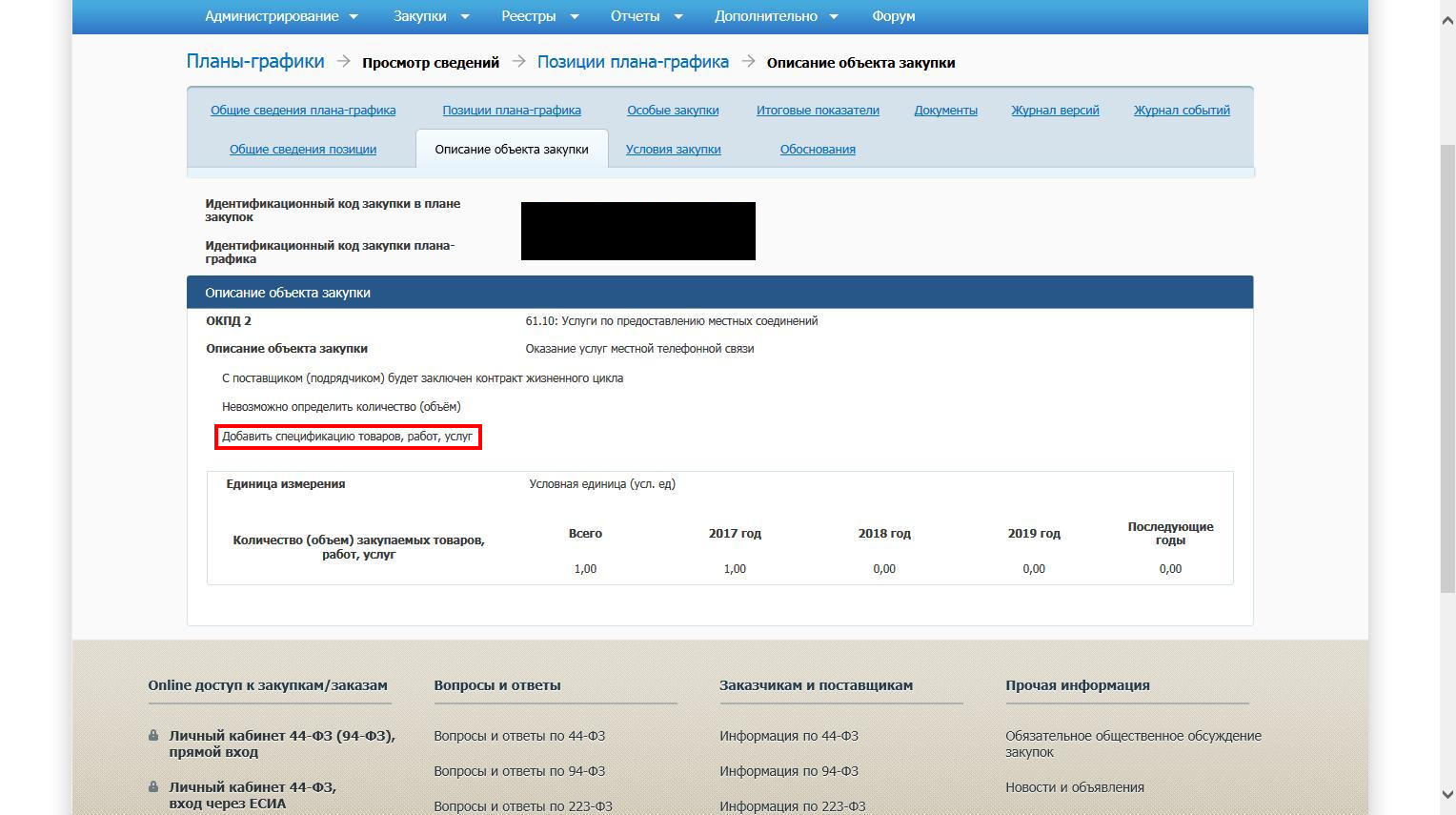Expand the Дополнительно menu
Image resolution: width=1456 pixels, height=815 pixels.
point(777,16)
